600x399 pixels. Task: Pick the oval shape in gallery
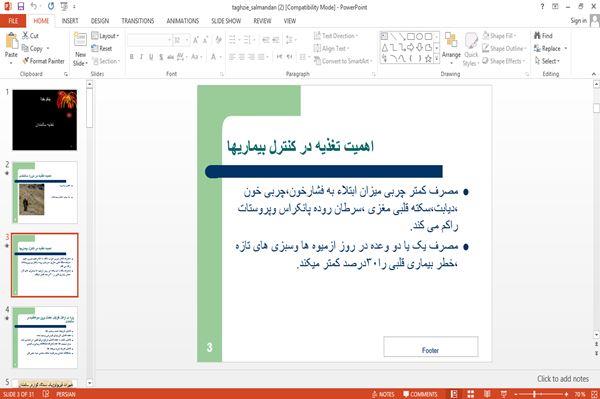tap(419, 37)
